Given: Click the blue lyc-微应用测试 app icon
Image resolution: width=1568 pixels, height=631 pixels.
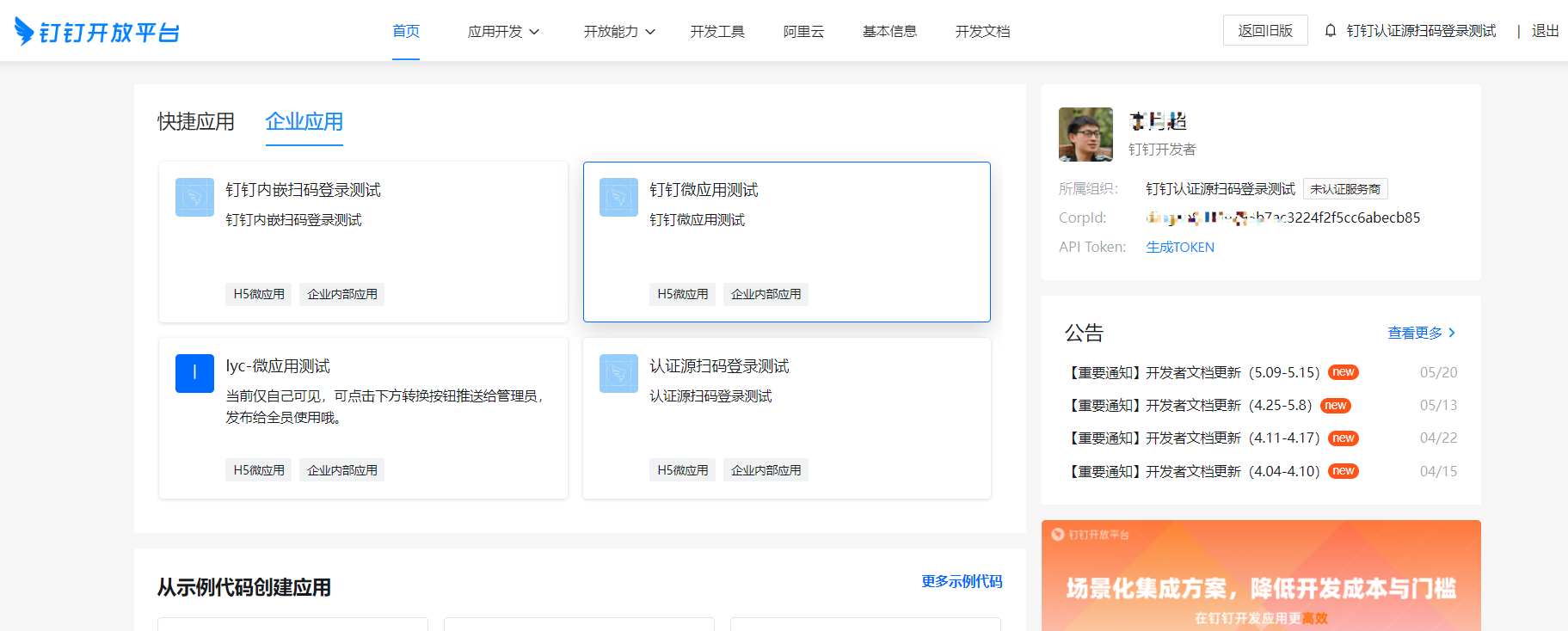Looking at the screenshot, I should pyautogui.click(x=194, y=373).
